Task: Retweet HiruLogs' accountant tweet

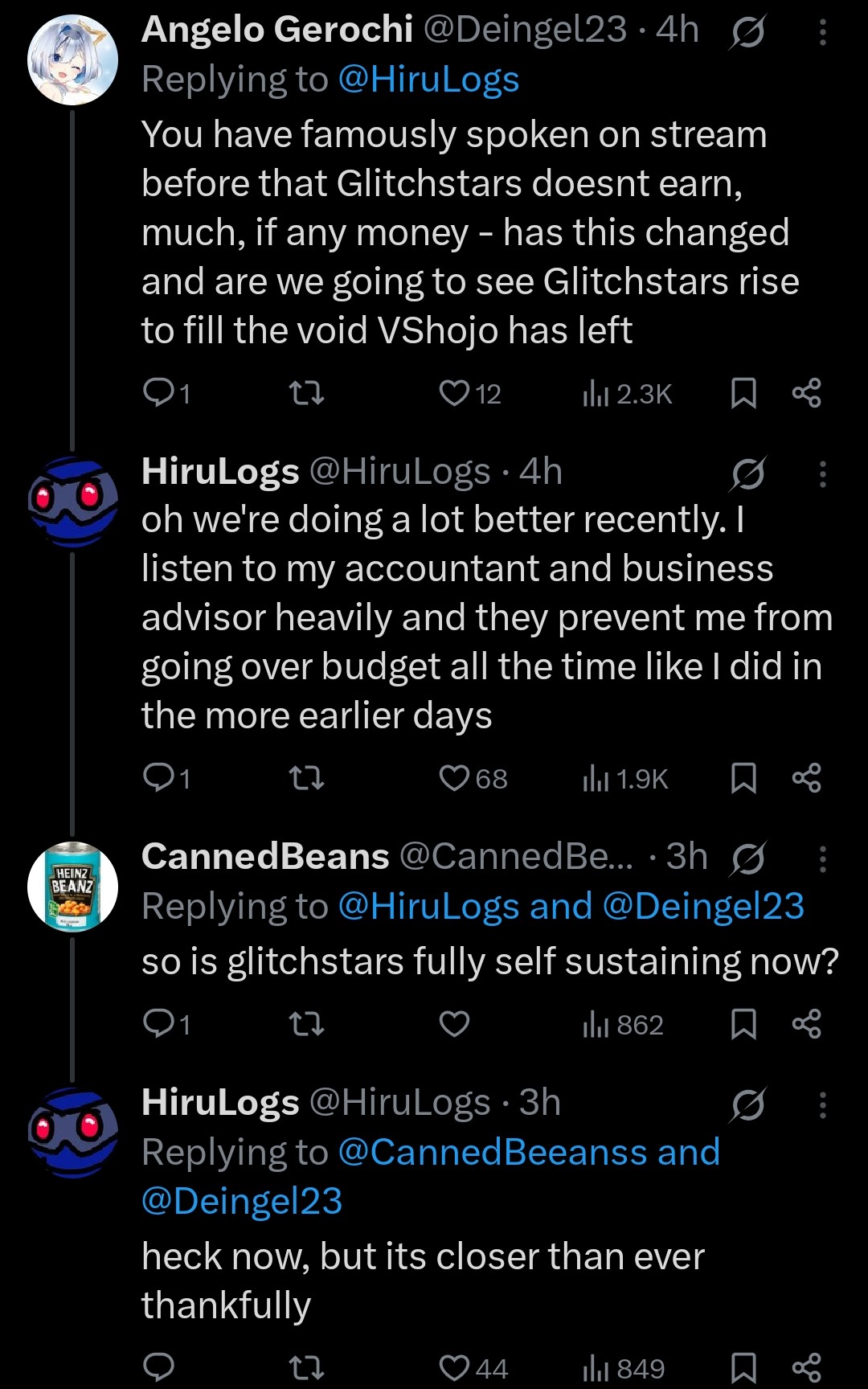Action: click(305, 778)
